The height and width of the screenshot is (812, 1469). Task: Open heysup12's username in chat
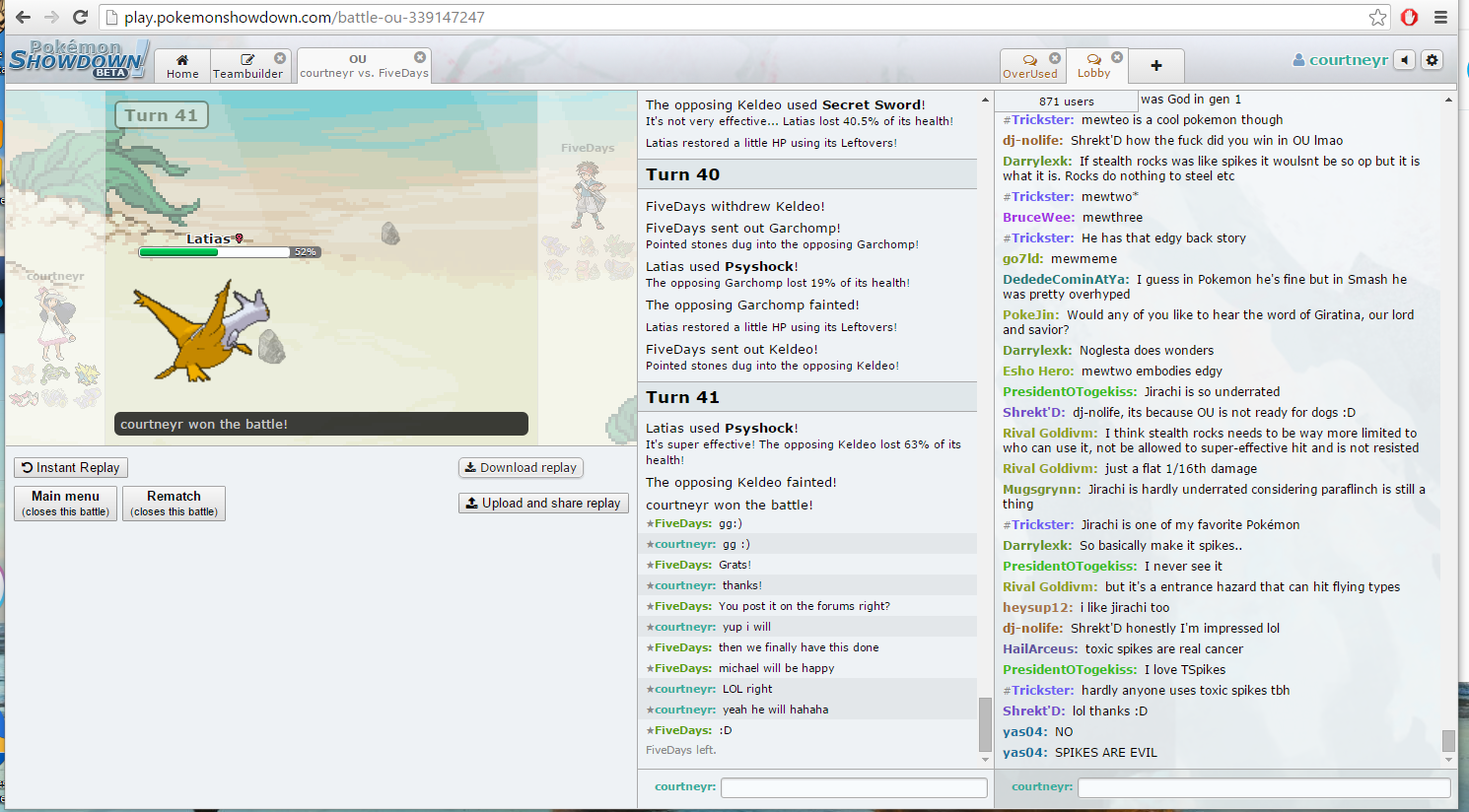coord(1038,608)
